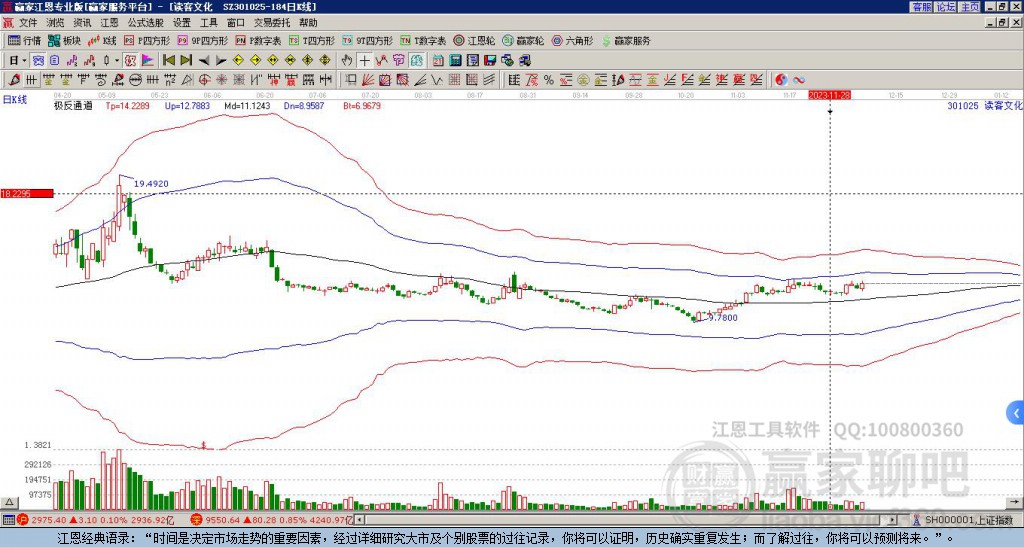Open the 六角形 hexagon tool
Viewport: 1024px width, 548px height.
(572, 40)
